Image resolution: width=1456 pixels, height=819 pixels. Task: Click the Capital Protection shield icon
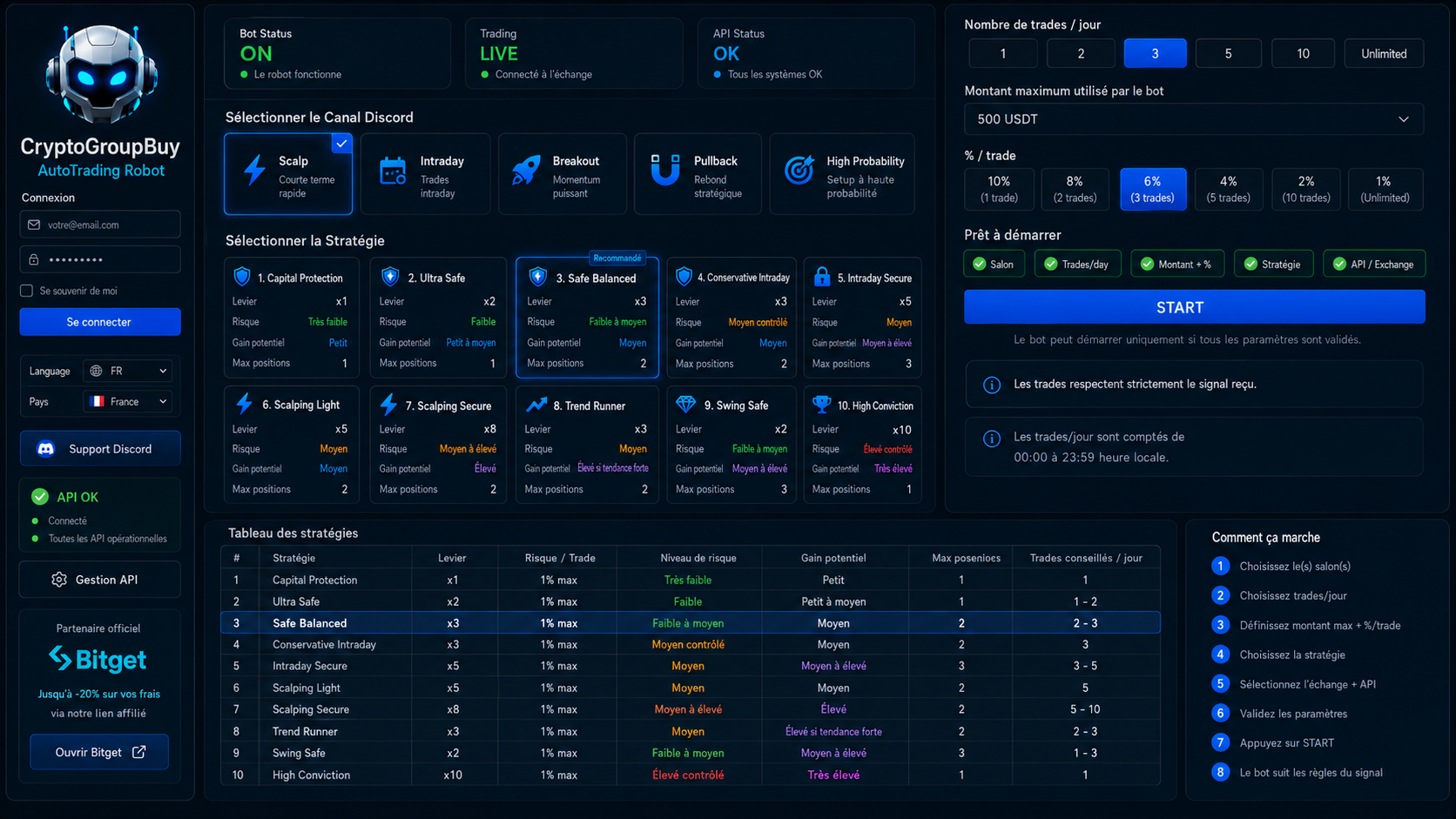[x=242, y=277]
